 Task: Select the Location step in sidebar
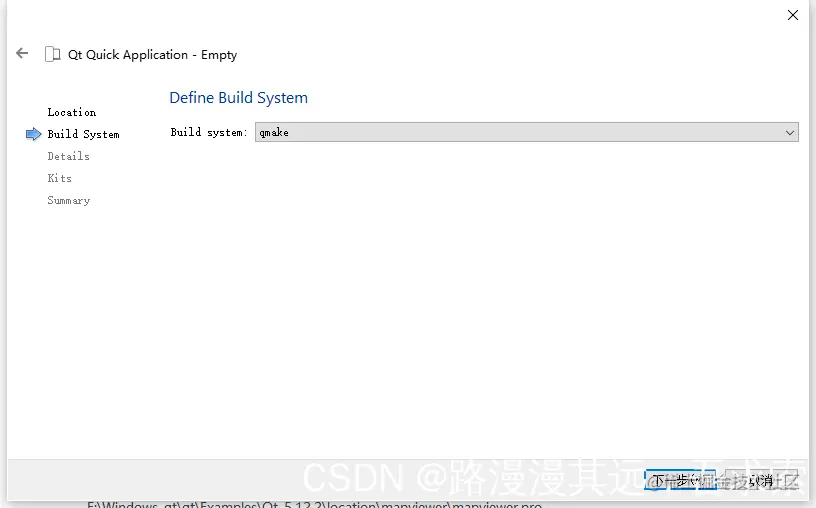point(72,112)
